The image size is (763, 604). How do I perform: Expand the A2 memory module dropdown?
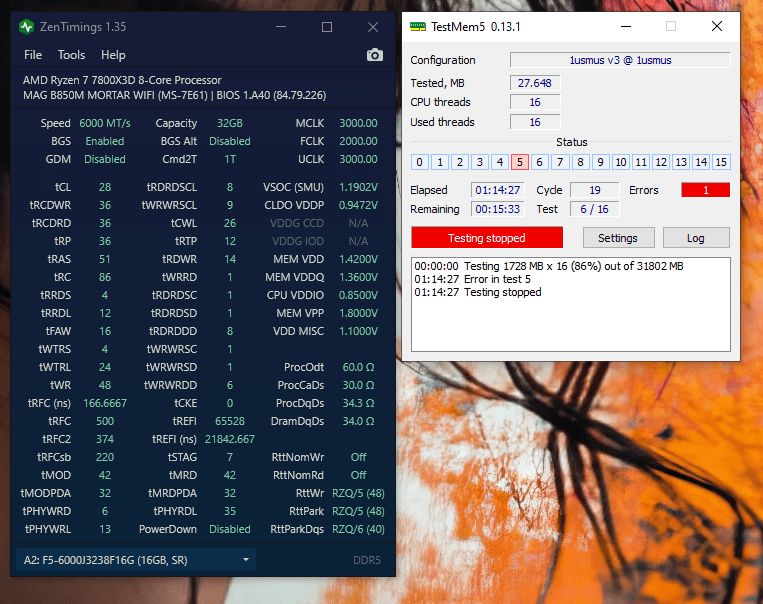pos(136,560)
